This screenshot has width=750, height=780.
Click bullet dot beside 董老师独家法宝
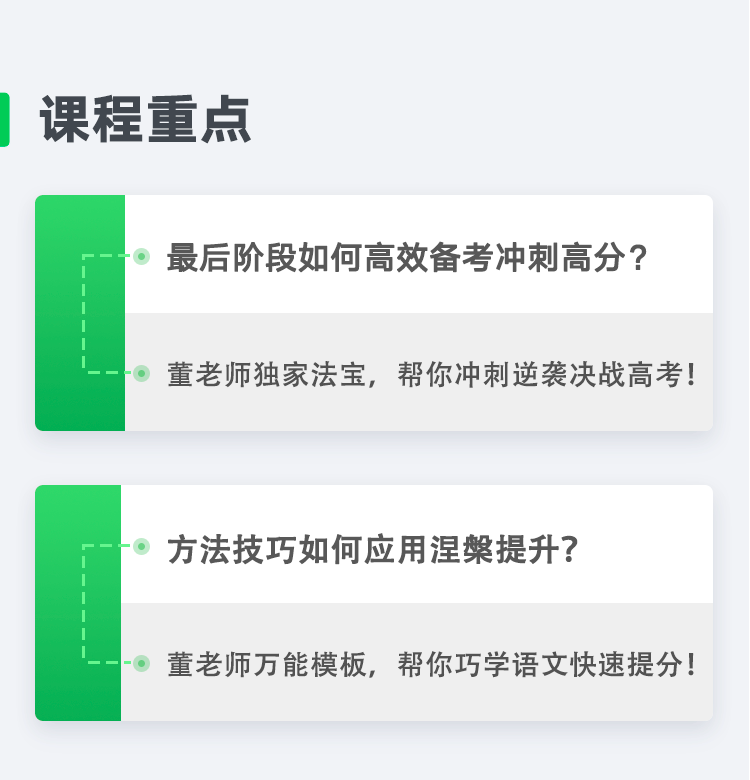(142, 373)
